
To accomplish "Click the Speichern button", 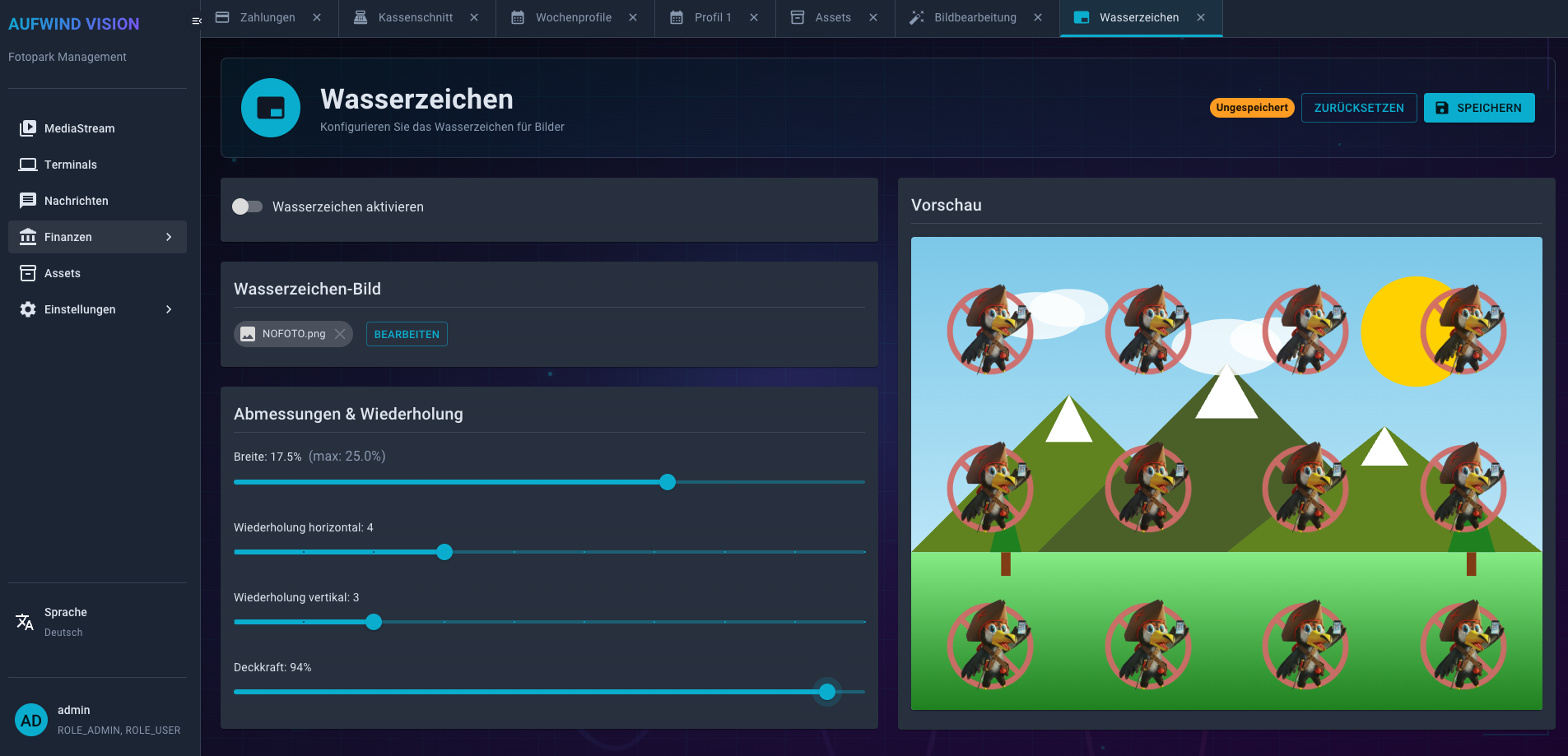I will (1478, 108).
